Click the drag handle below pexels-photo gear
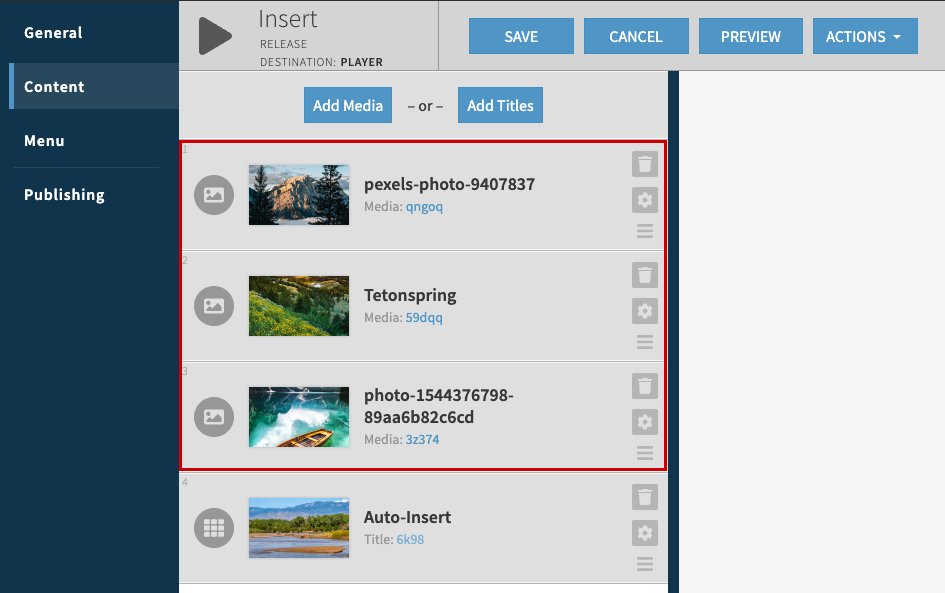 coord(645,231)
